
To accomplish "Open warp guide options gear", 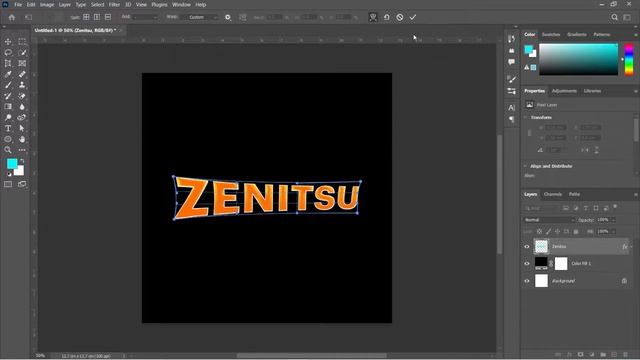I will [228, 17].
